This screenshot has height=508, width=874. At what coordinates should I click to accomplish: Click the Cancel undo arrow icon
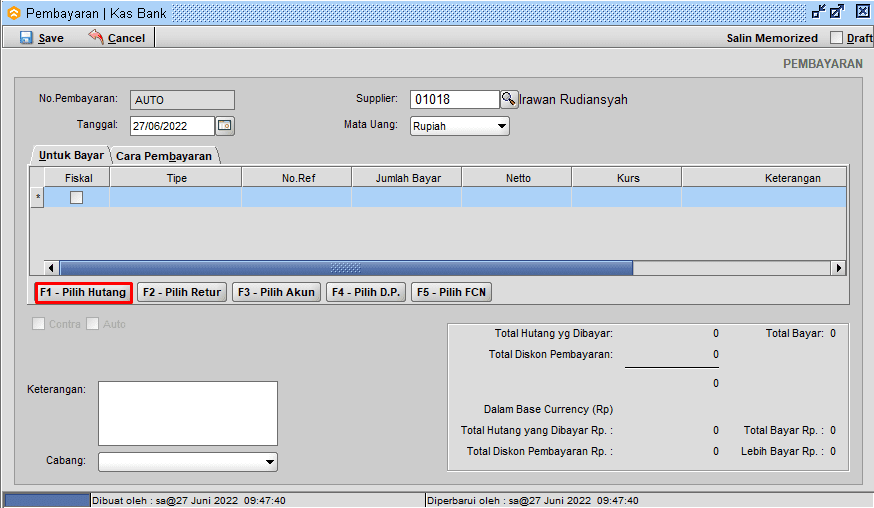(x=96, y=37)
